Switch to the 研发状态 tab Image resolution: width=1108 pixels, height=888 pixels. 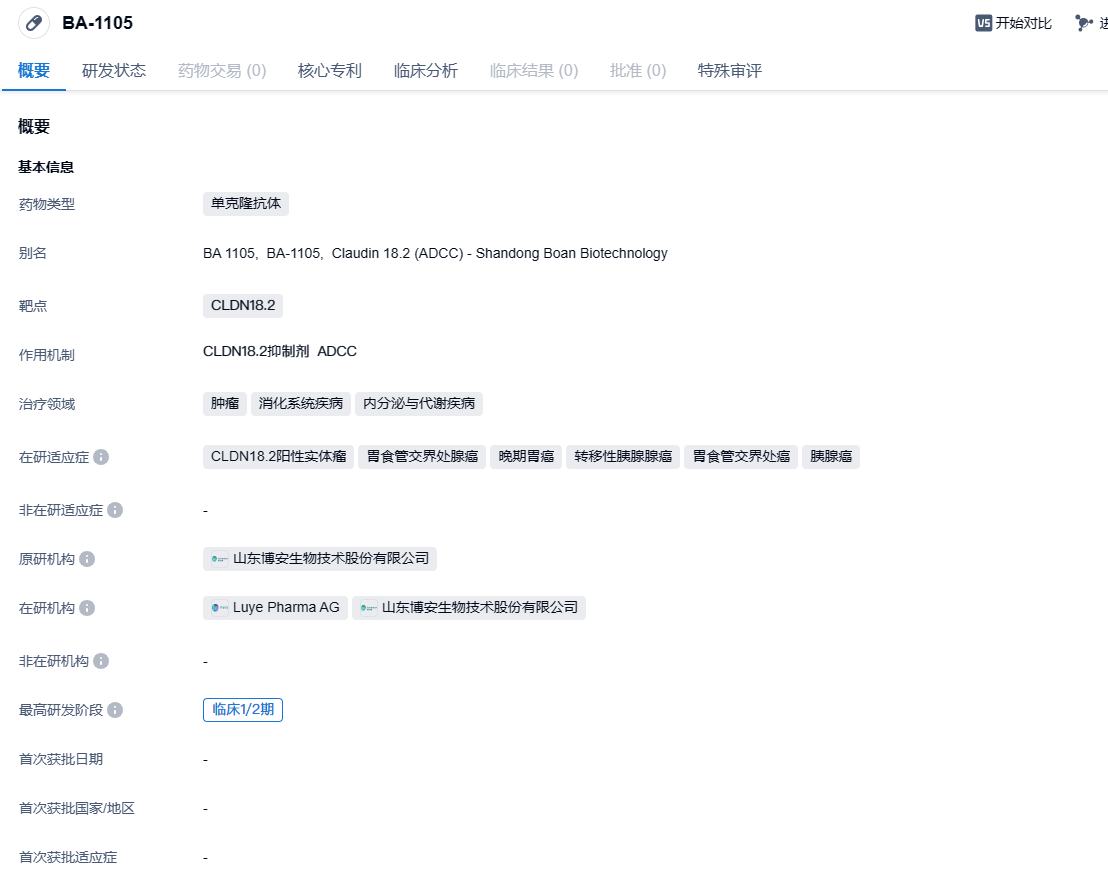pyautogui.click(x=114, y=71)
